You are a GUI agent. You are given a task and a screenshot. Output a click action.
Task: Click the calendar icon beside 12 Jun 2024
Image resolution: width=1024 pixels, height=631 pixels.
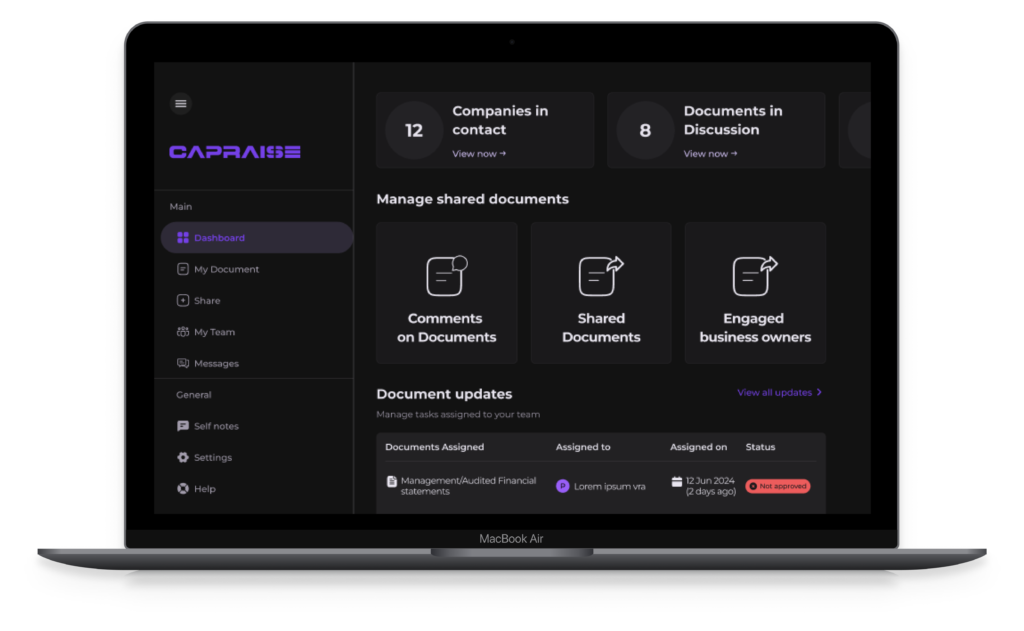pos(677,481)
